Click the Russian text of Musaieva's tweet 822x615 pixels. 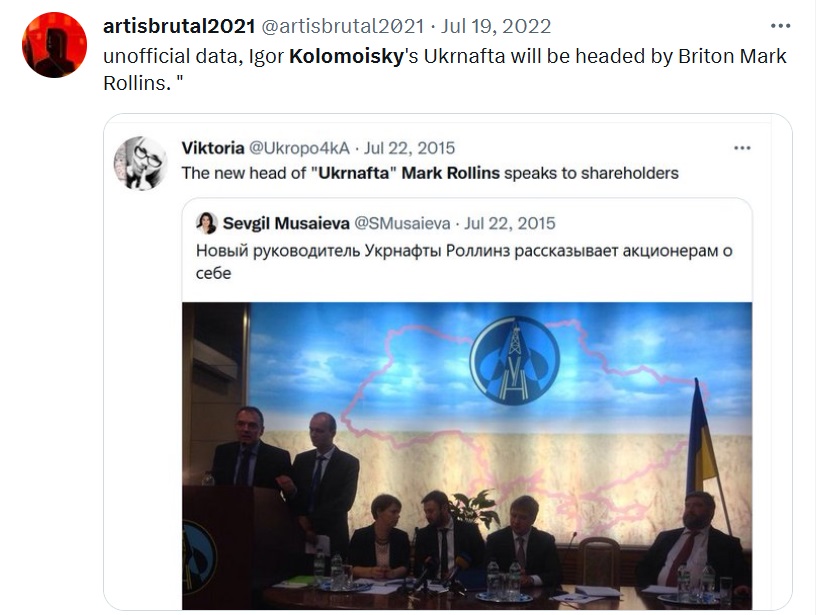coord(464,262)
